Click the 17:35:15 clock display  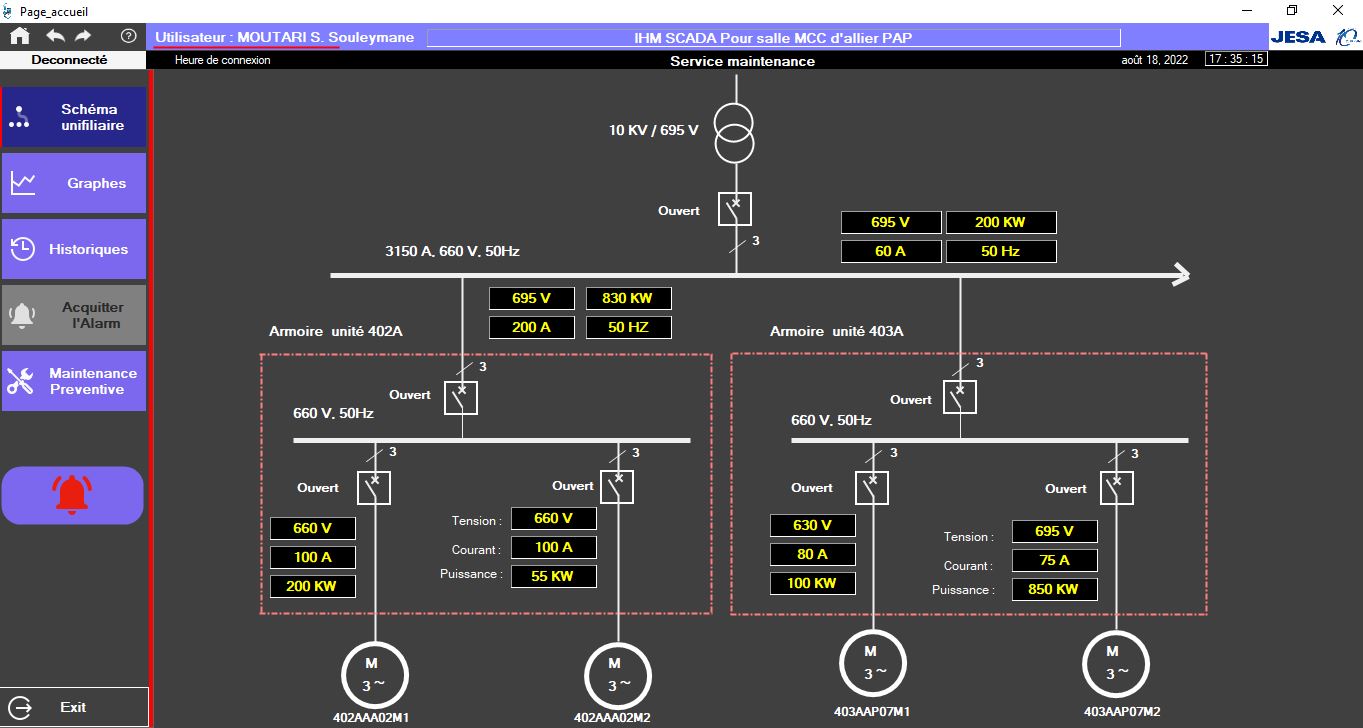coord(1236,59)
